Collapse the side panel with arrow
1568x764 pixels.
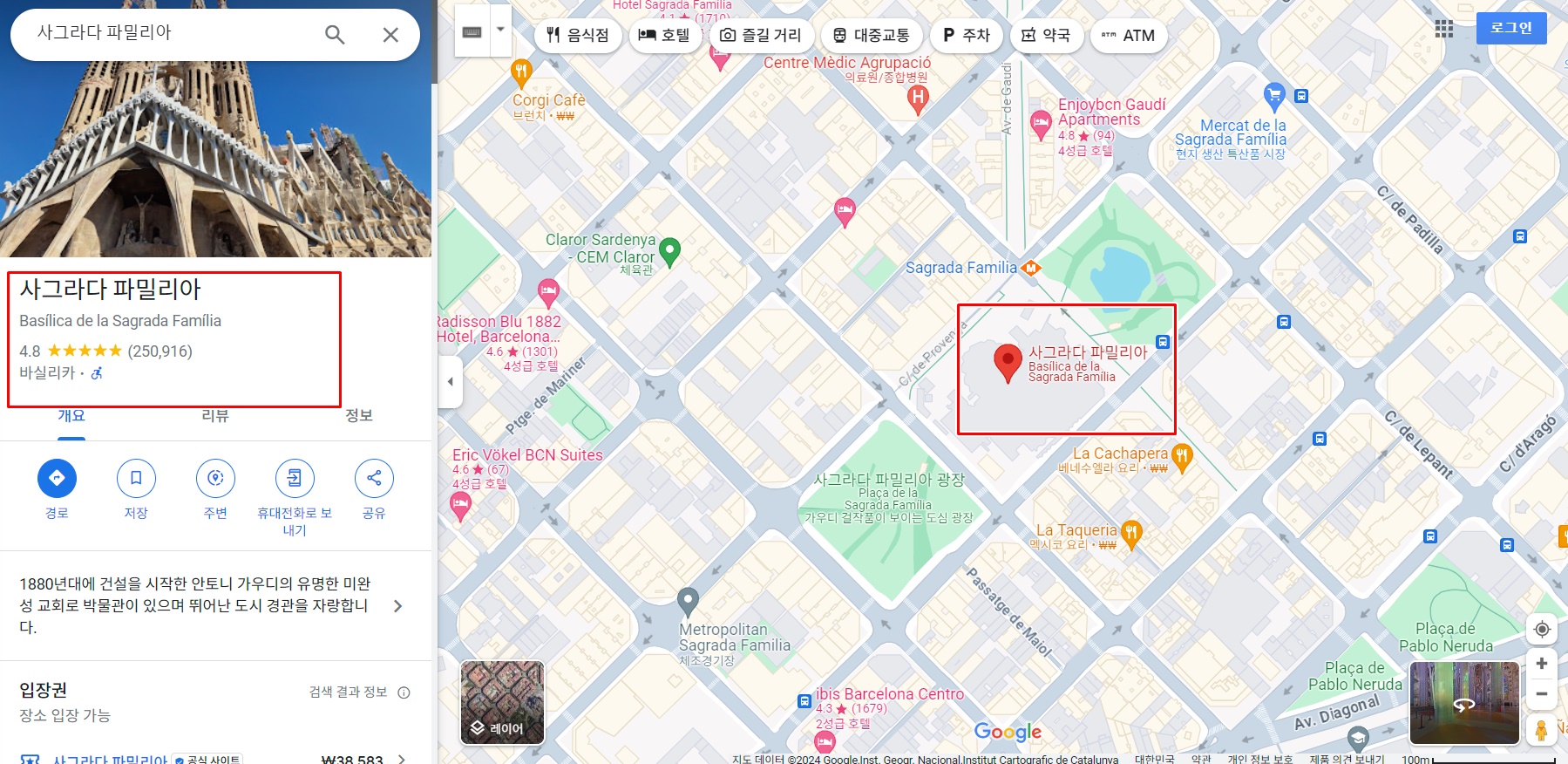(450, 381)
